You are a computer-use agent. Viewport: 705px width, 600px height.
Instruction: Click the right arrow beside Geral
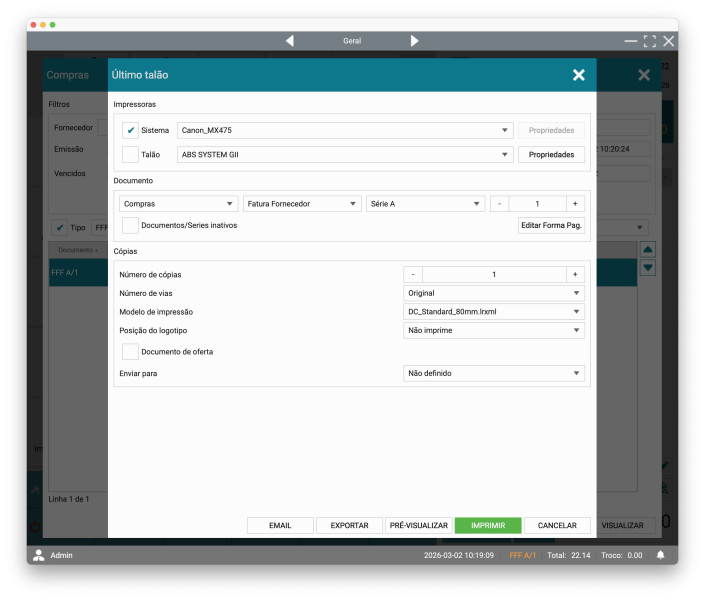coord(414,41)
